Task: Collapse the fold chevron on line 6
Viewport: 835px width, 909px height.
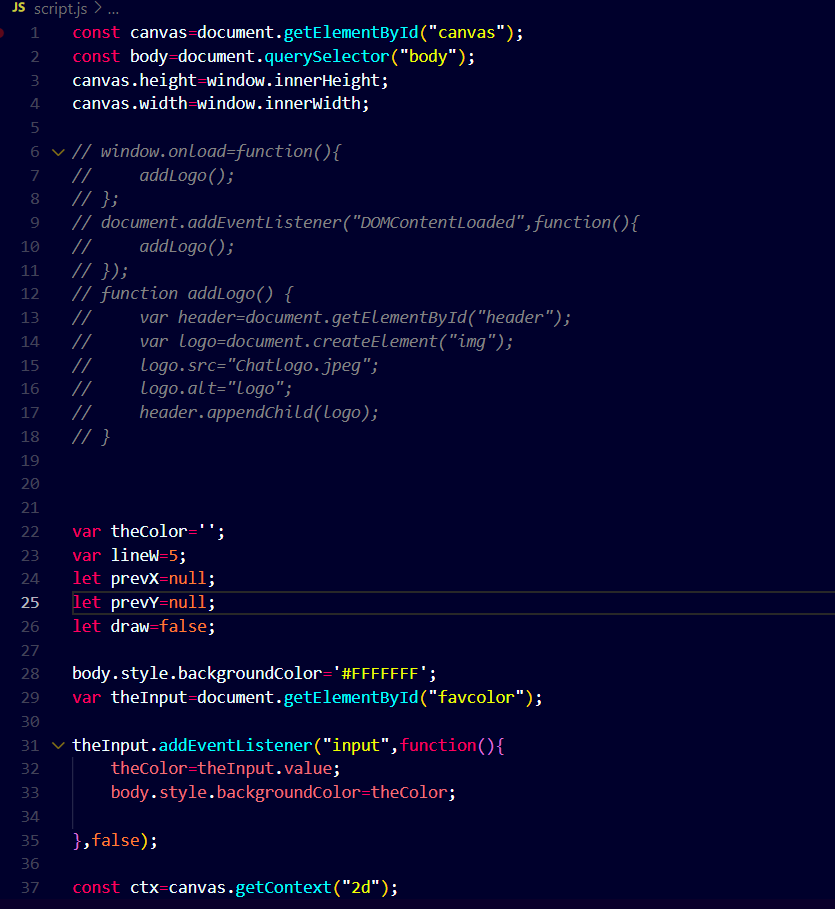Action: [58, 152]
